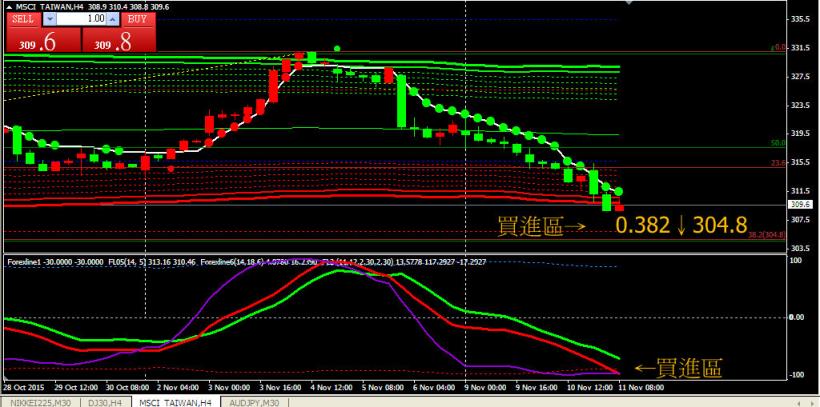Screen dimensions: 820x407
Task: Switch to the NIKKEI225,M30 chart tab
Action: (35, 401)
